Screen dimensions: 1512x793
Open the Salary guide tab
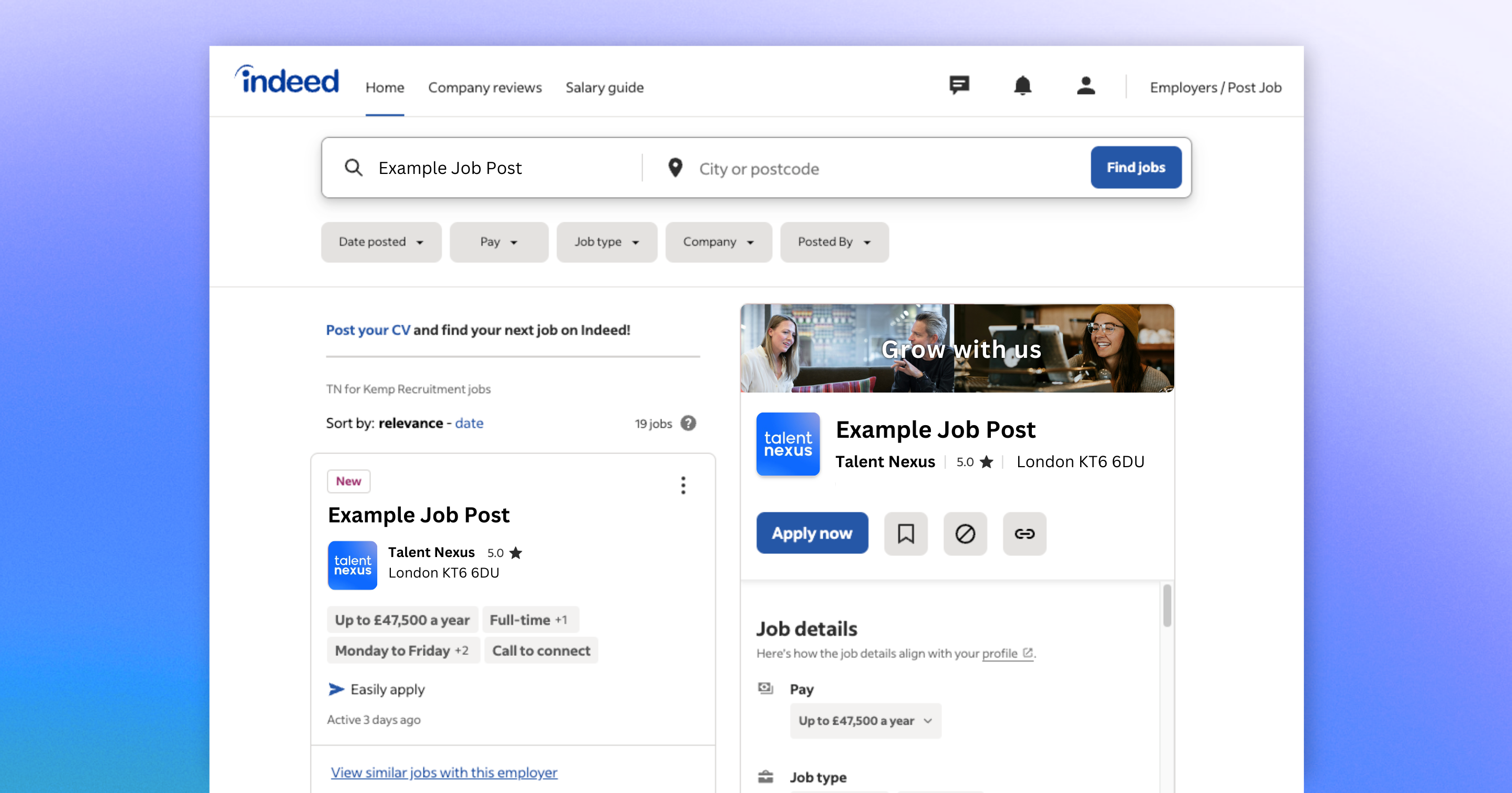click(x=604, y=87)
